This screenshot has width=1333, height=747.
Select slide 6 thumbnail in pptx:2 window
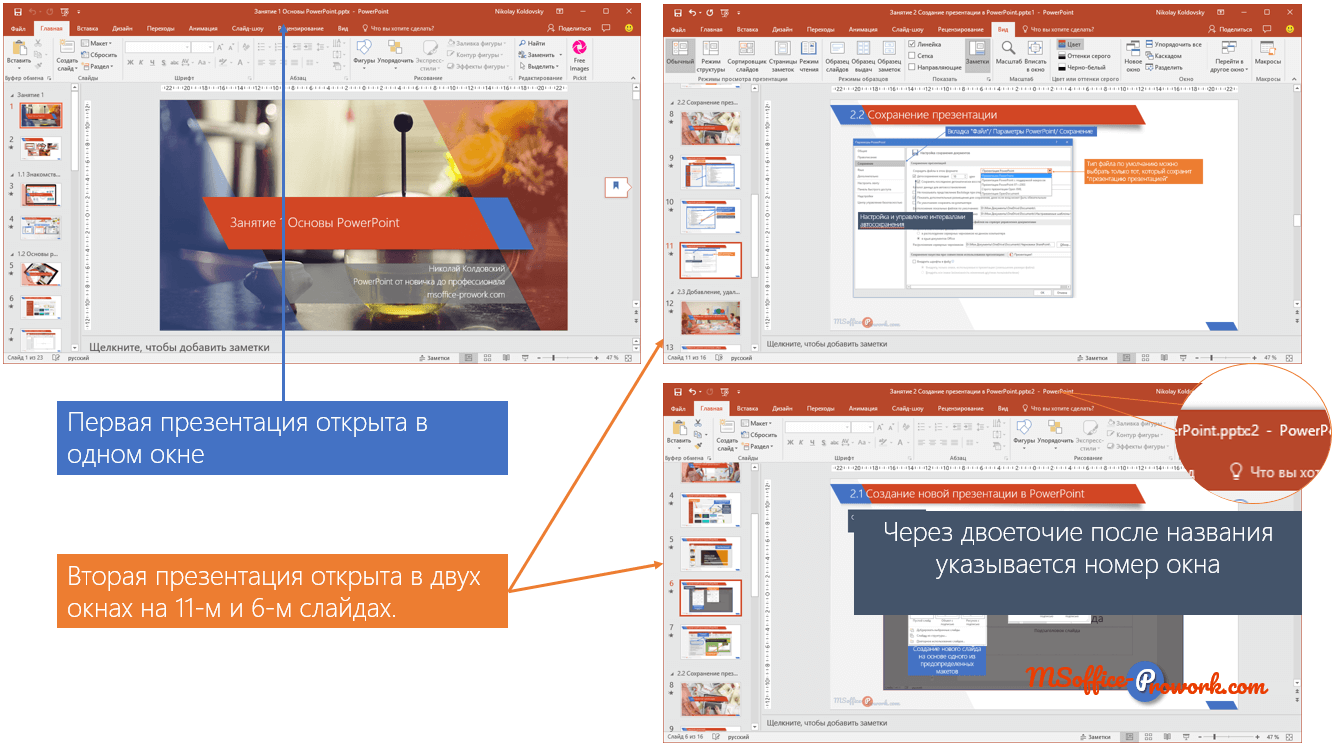pos(711,597)
